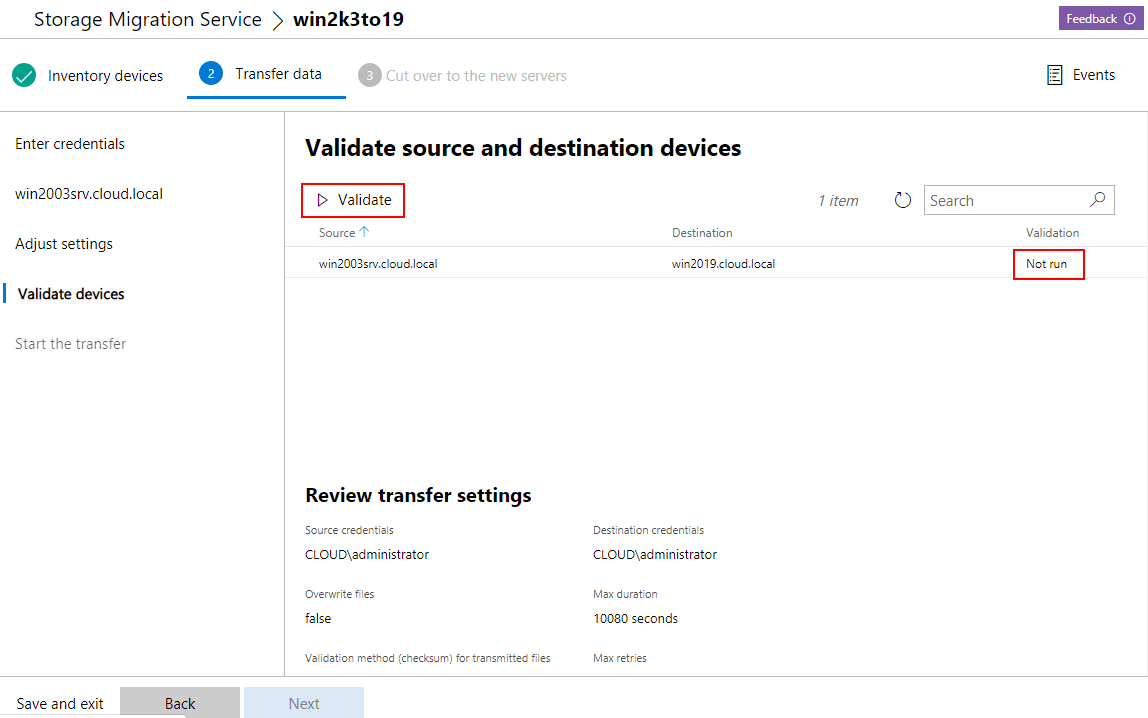Click the Inventory devices checkmark icon
The height and width of the screenshot is (718, 1148).
click(24, 75)
